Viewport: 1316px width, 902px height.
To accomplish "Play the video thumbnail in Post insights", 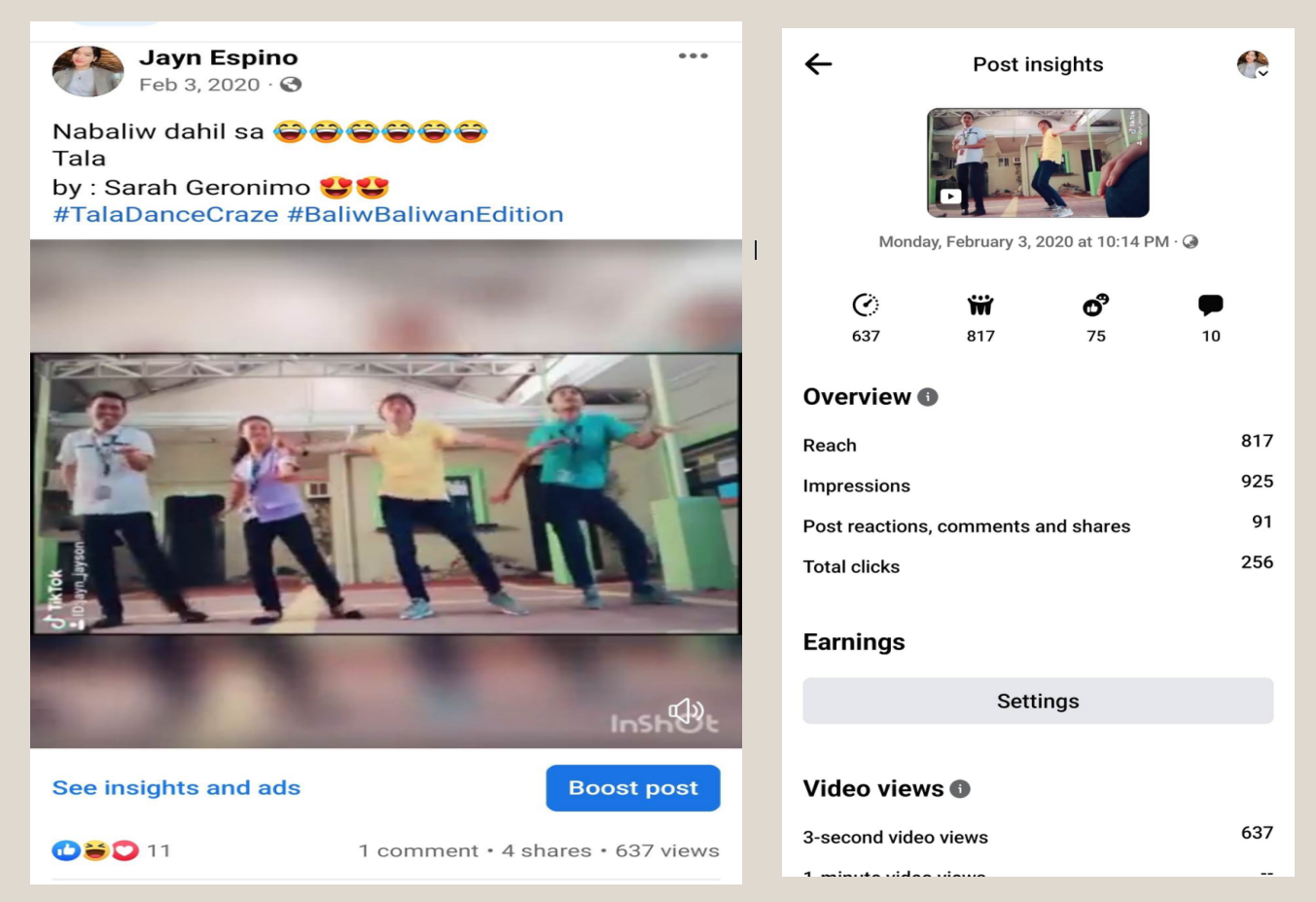I will tap(1038, 162).
